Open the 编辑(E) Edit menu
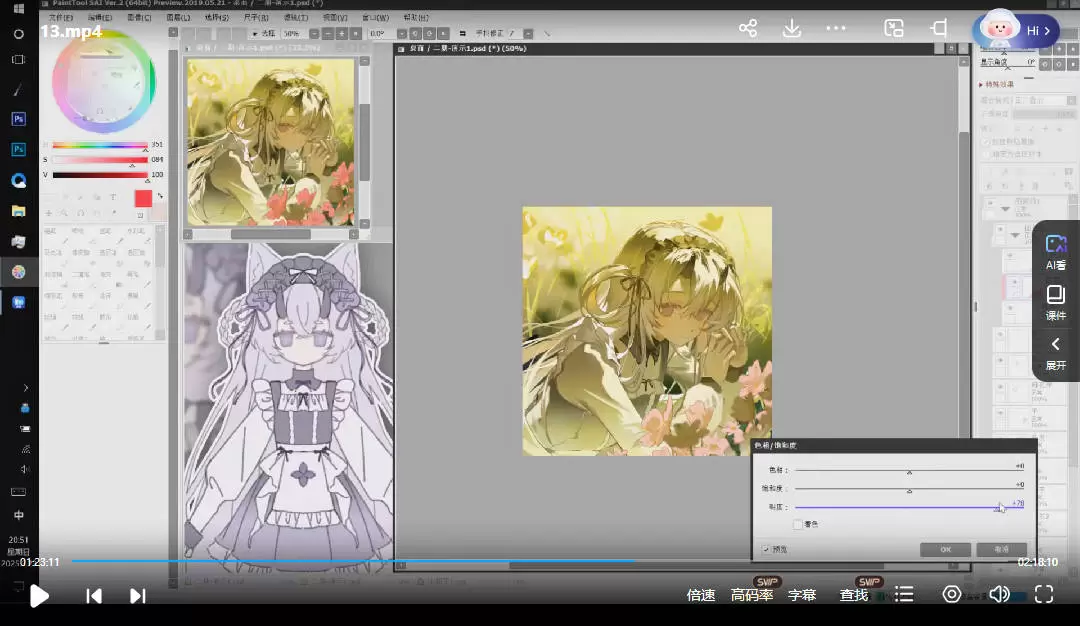The height and width of the screenshot is (626, 1080). coord(100,17)
